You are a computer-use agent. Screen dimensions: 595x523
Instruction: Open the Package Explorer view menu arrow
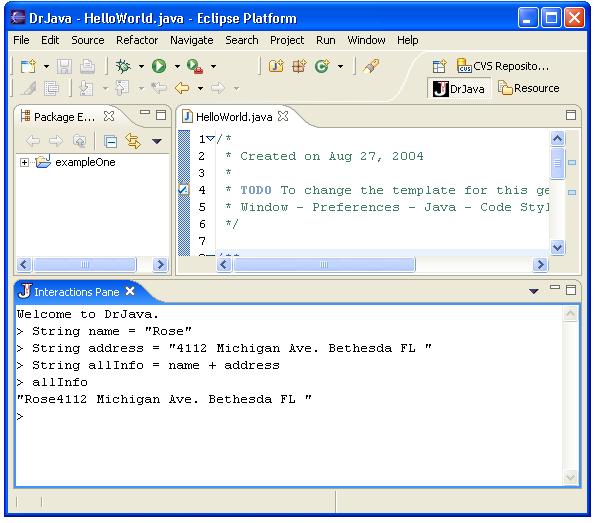[x=157, y=141]
